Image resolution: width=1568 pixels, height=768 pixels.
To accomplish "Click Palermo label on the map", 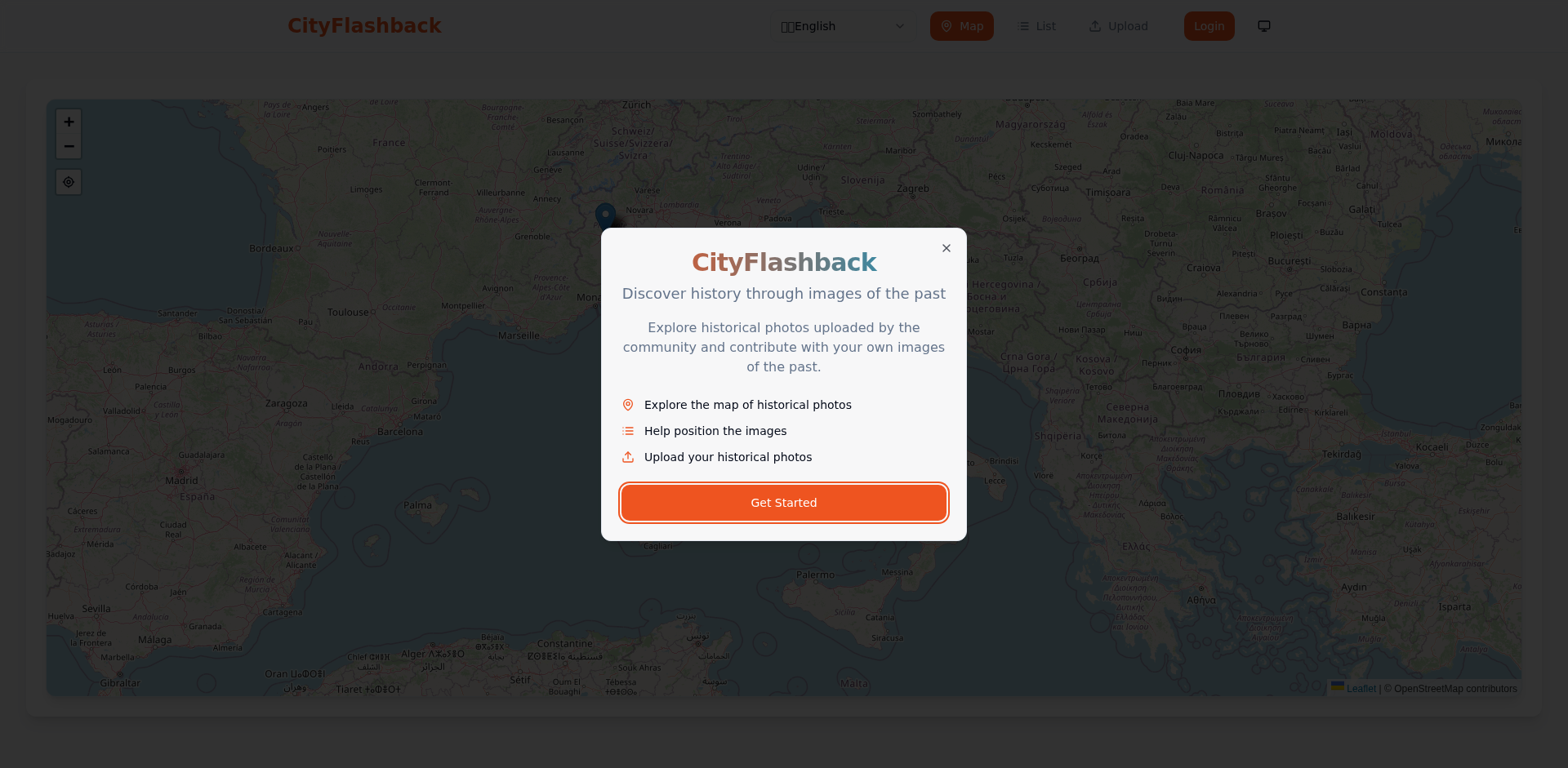I will click(x=816, y=575).
